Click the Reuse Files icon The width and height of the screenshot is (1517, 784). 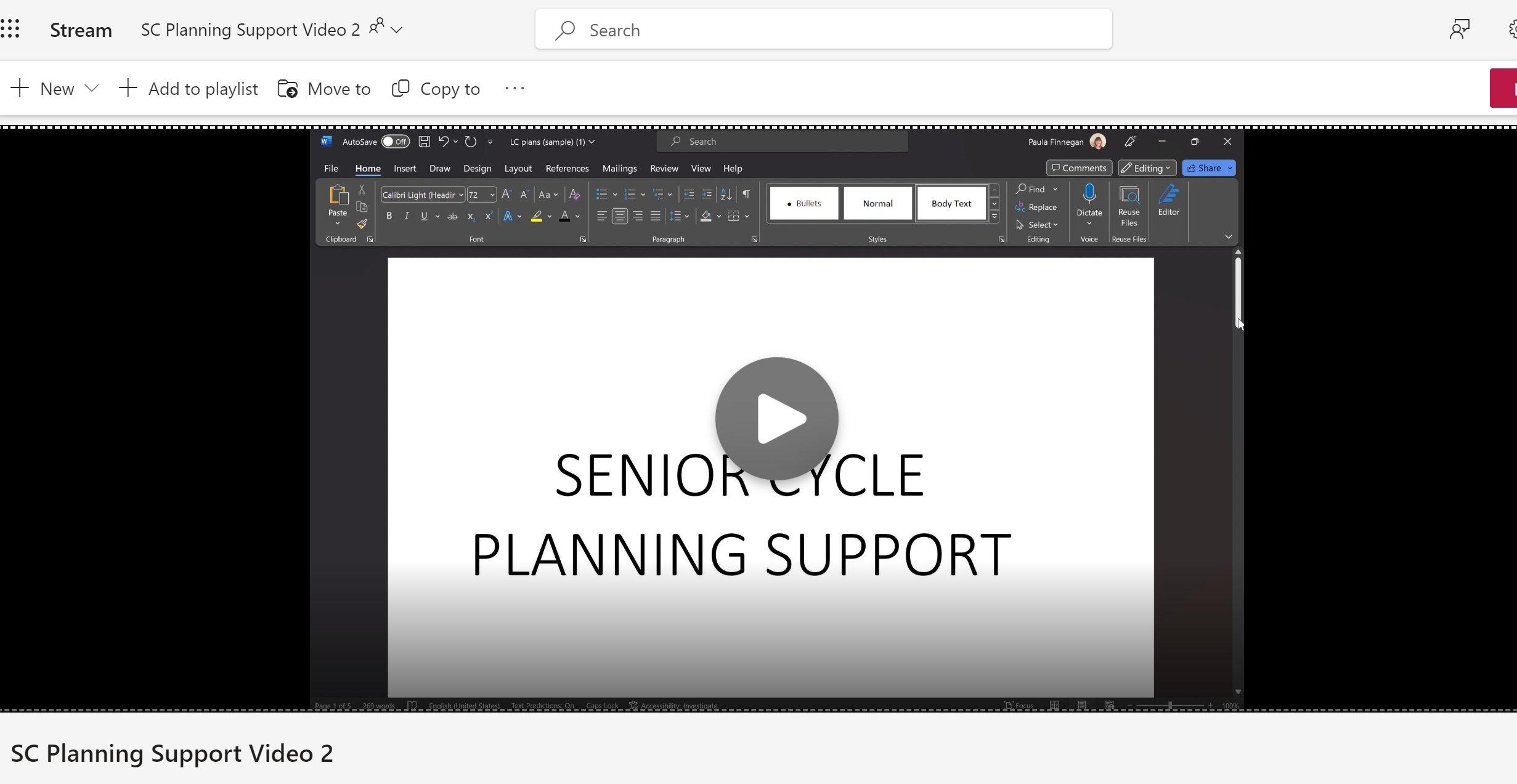pyautogui.click(x=1129, y=195)
